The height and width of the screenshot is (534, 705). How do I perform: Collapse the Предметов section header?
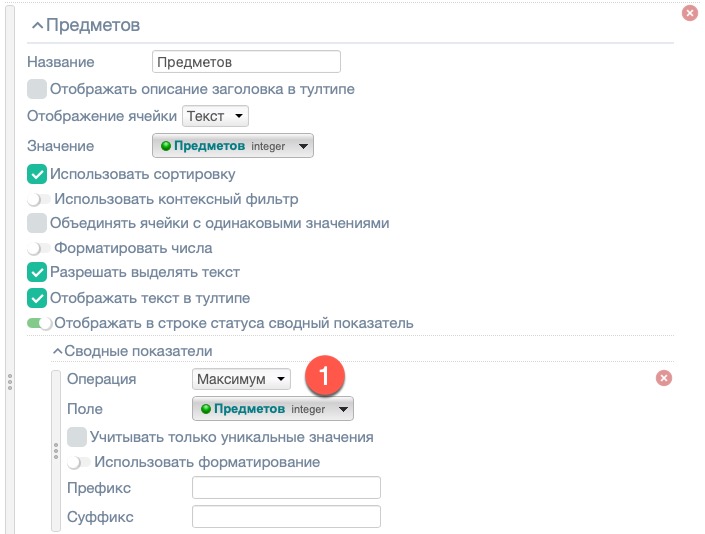point(38,25)
